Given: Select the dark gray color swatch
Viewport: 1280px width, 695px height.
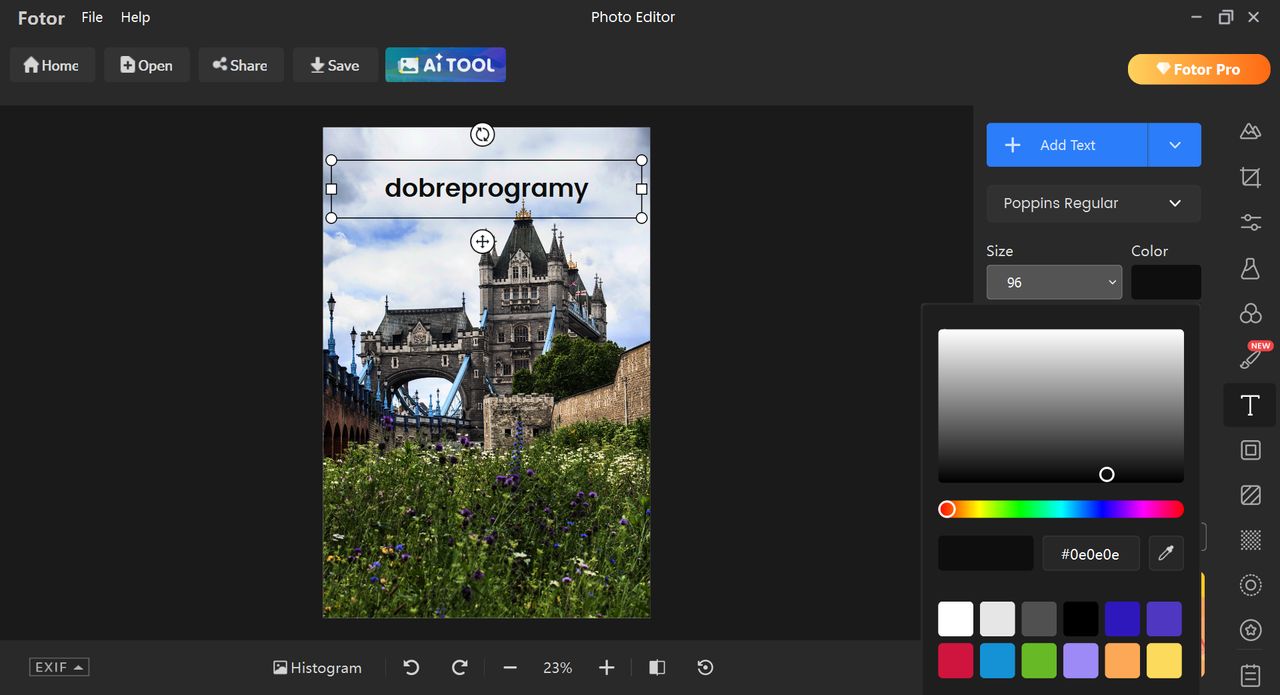Looking at the screenshot, I should coord(1039,619).
